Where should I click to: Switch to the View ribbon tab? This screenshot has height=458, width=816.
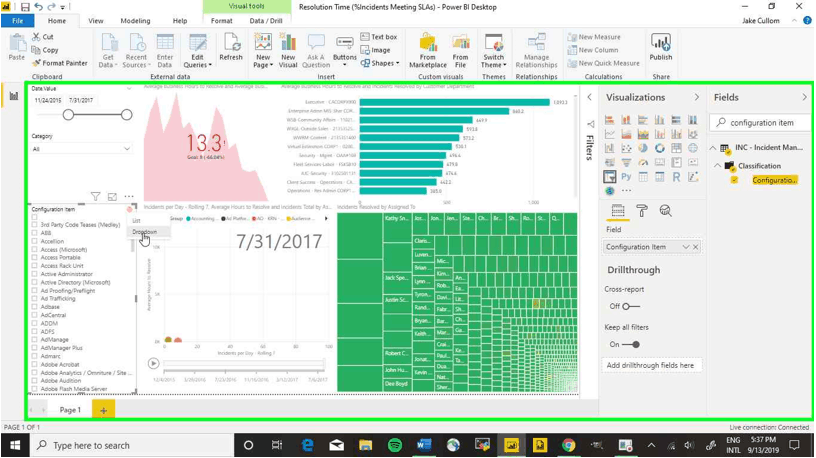tap(96, 21)
